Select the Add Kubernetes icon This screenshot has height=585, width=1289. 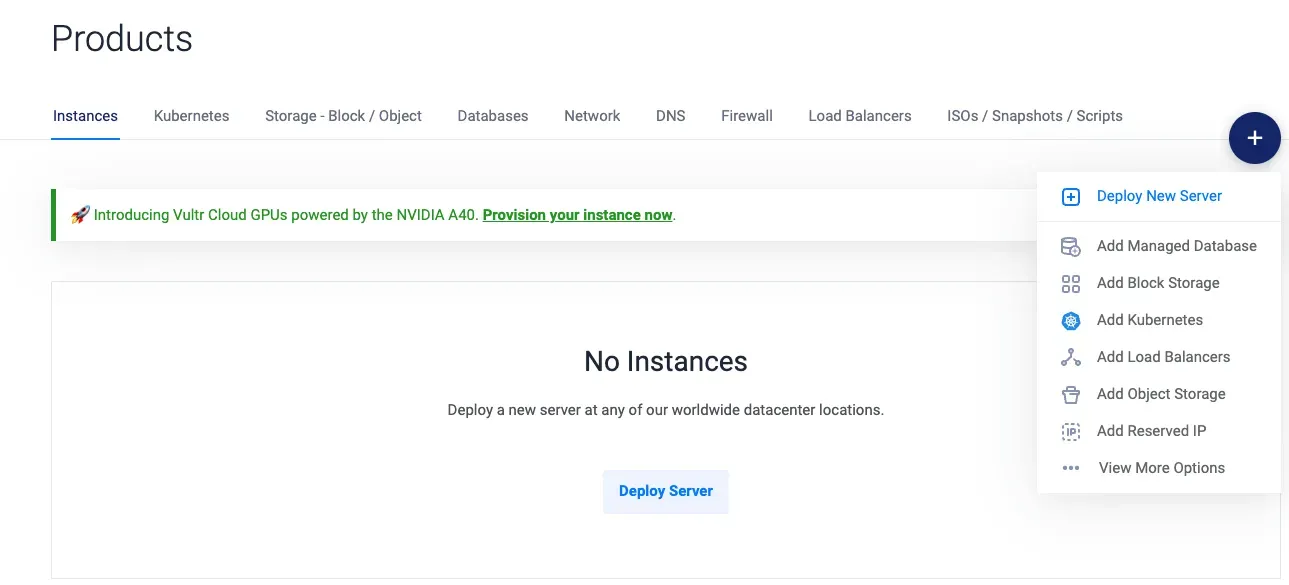(x=1070, y=320)
